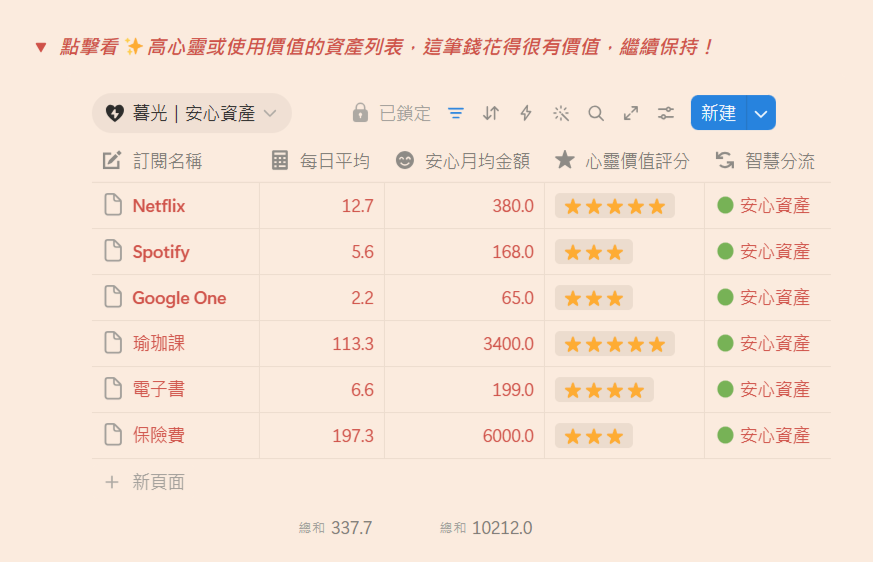Viewport: 873px width, 562px height.
Task: Open the 暮光｜安心資產 view dropdown
Action: click(192, 113)
